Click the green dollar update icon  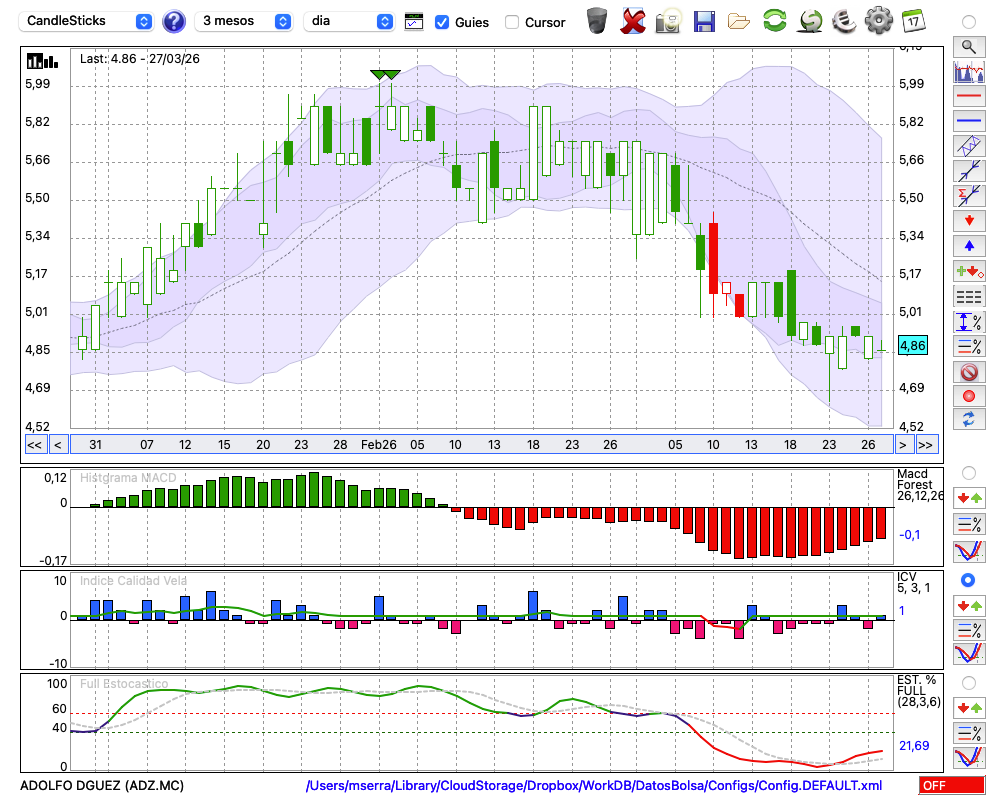click(x=810, y=21)
